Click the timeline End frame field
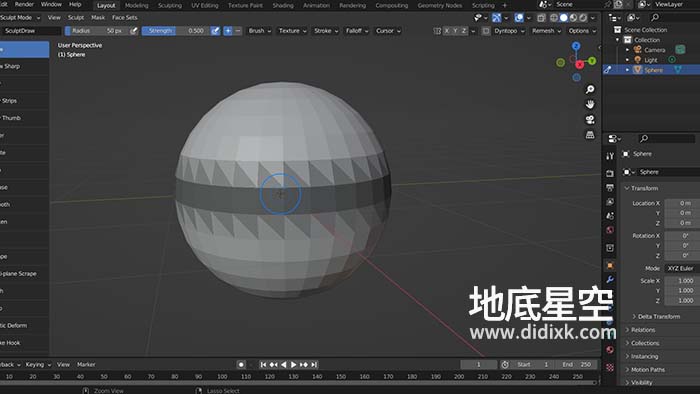Viewport: 700px width, 394px height. (576, 365)
